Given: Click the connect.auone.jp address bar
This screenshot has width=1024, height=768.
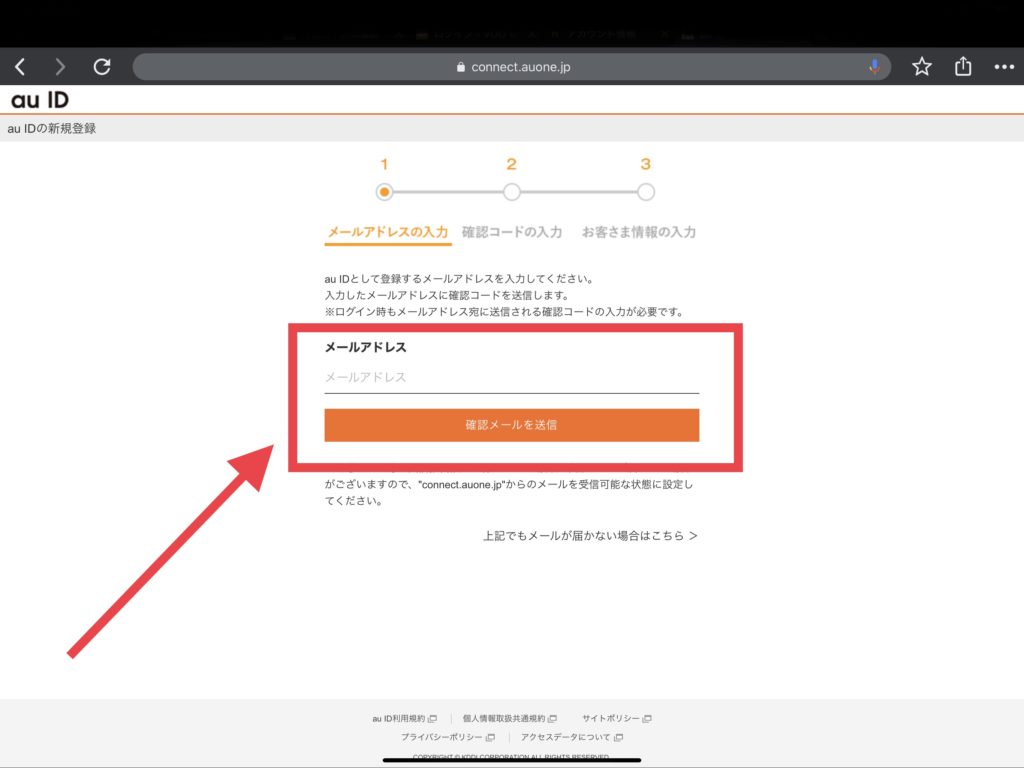Looking at the screenshot, I should pyautogui.click(x=511, y=67).
